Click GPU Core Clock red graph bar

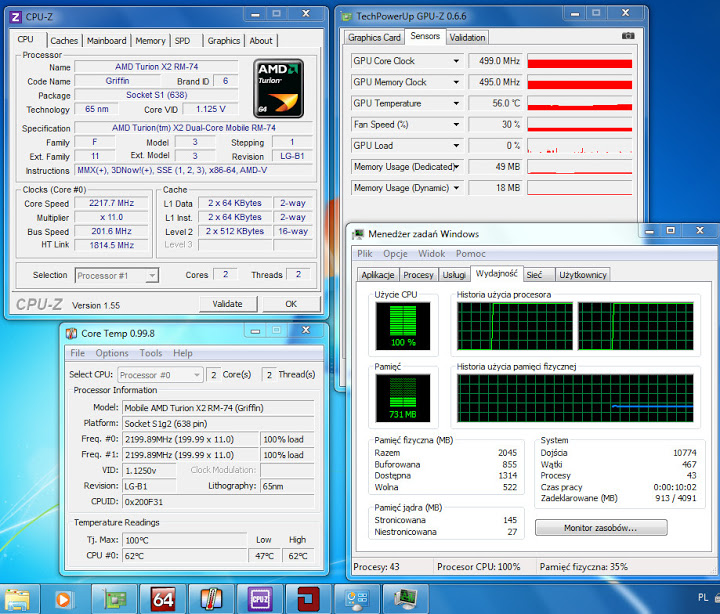579,61
